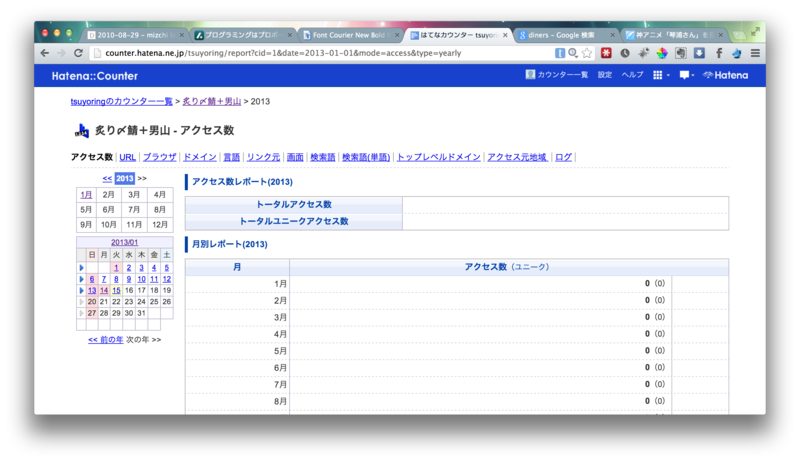This screenshot has width=800, height=462.
Task: Click the user avatar next to カウンター一覧
Action: 530,75
